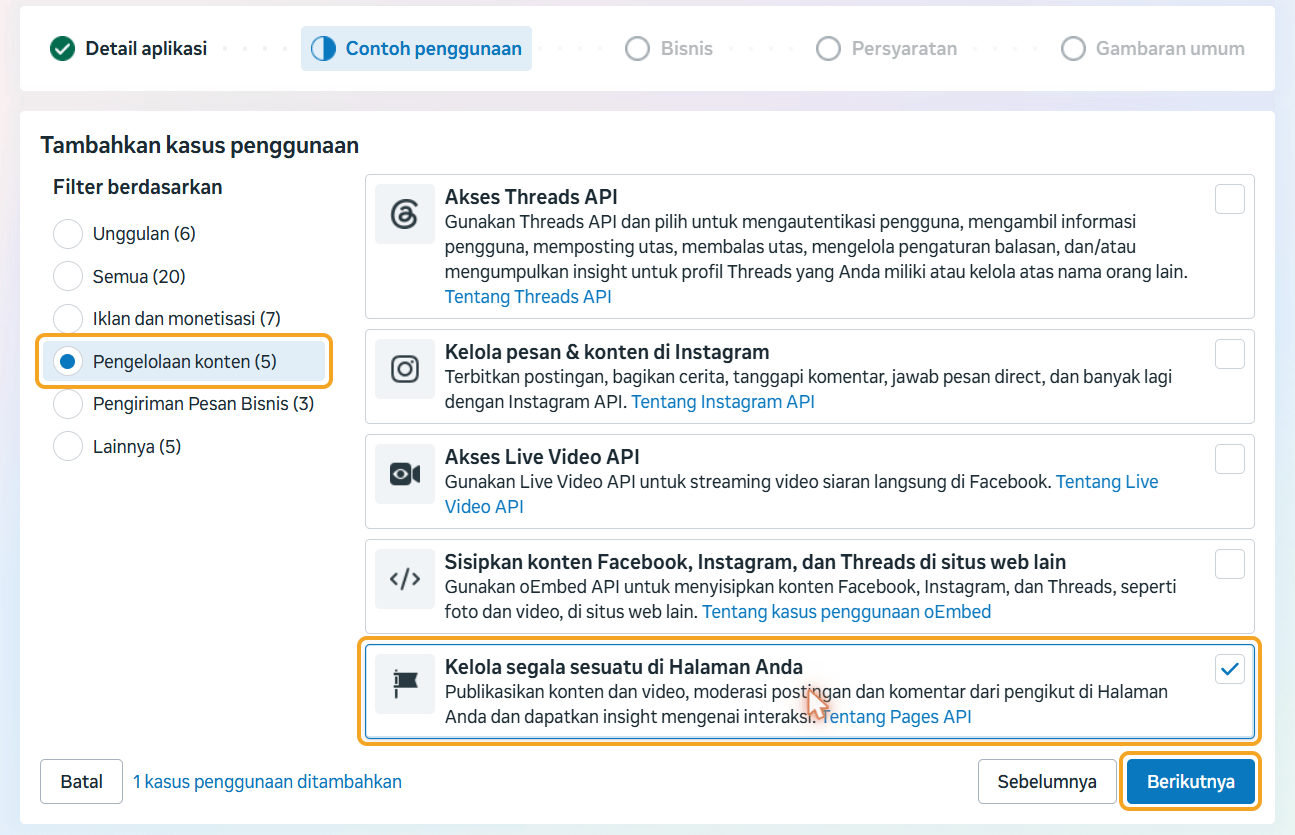Click the Batal button
This screenshot has width=1295, height=835.
click(x=81, y=781)
